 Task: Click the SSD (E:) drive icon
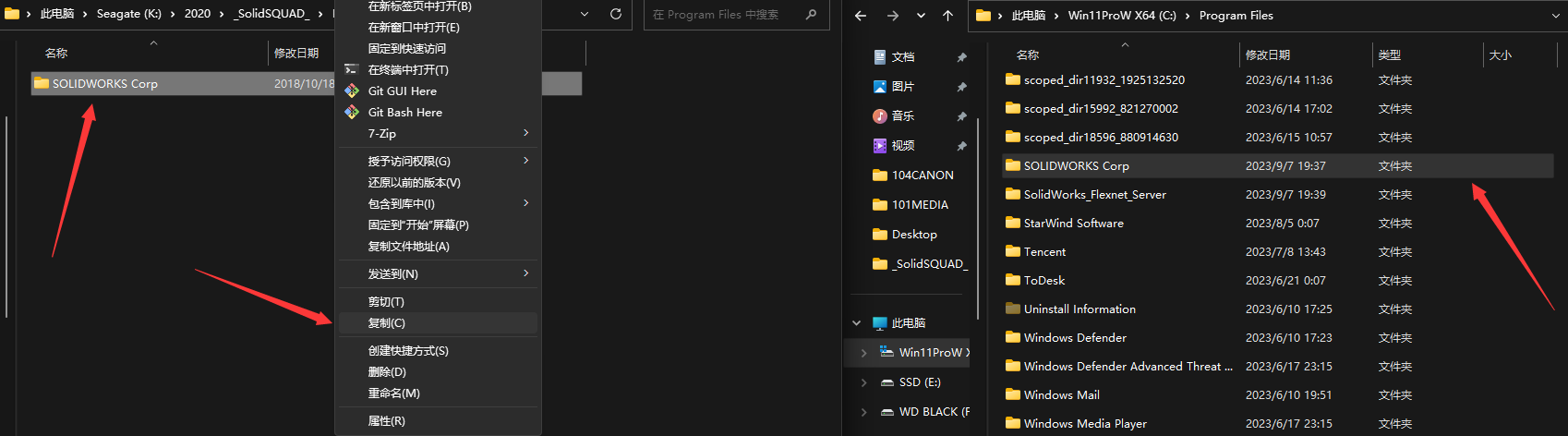pyautogui.click(x=887, y=381)
